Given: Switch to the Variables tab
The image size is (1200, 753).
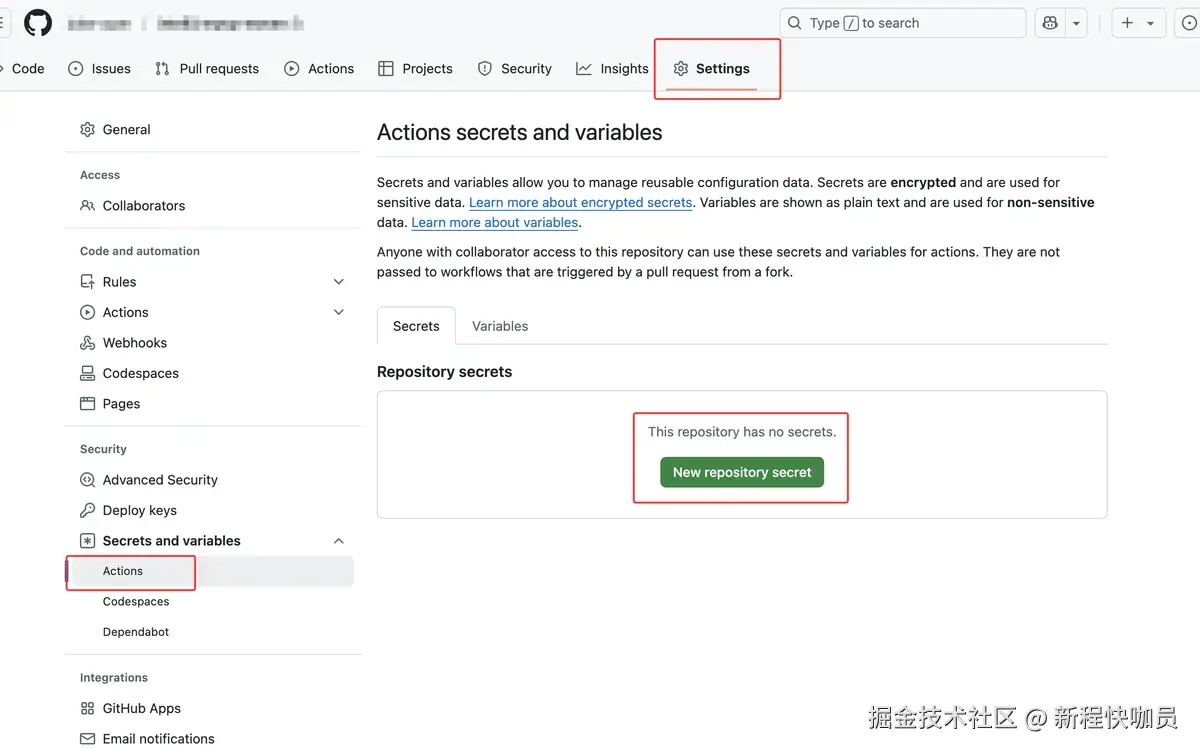Looking at the screenshot, I should [500, 326].
